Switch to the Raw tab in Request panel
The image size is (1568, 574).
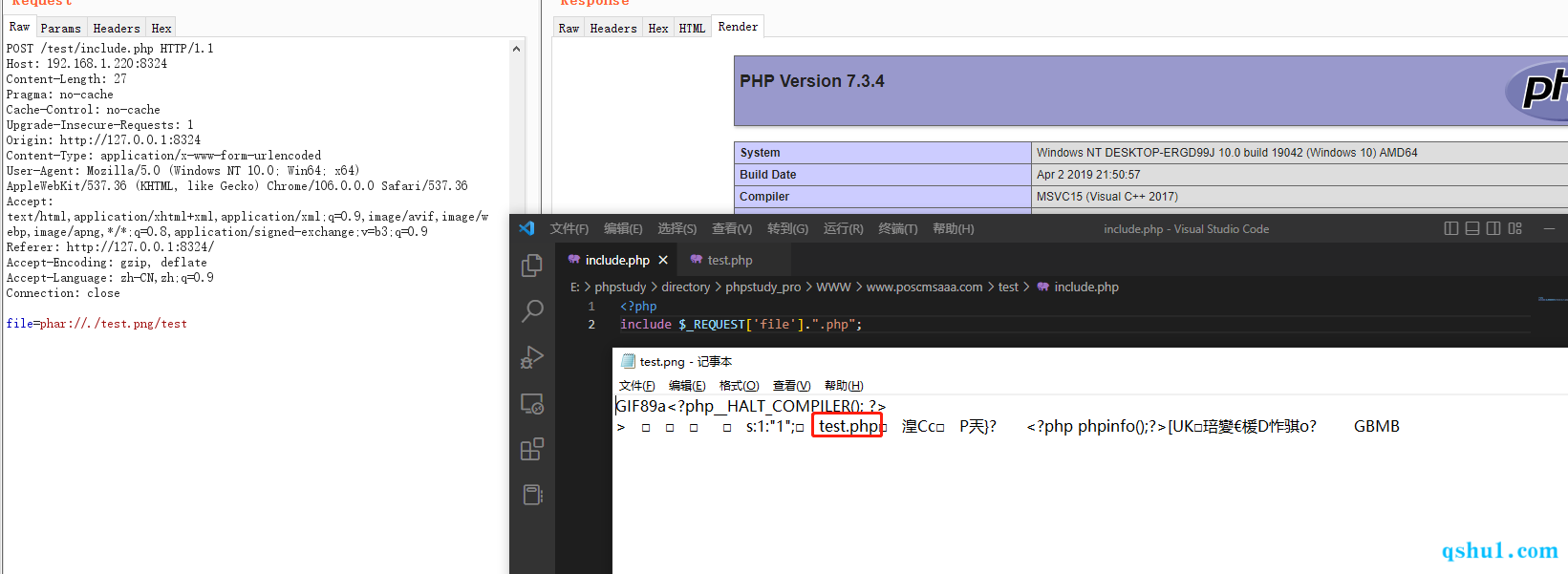coord(19,27)
